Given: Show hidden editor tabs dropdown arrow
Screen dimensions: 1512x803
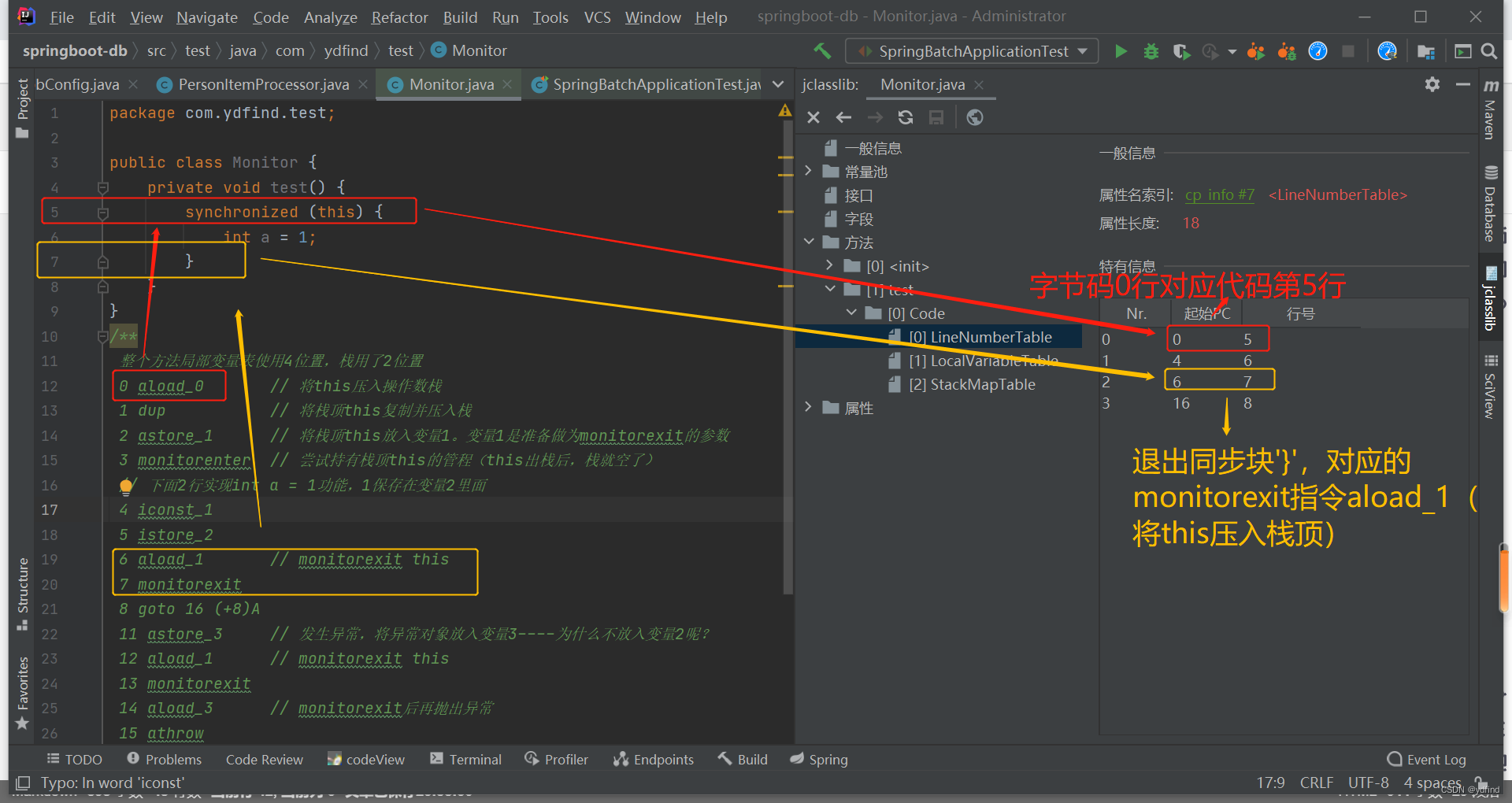Looking at the screenshot, I should click(778, 84).
